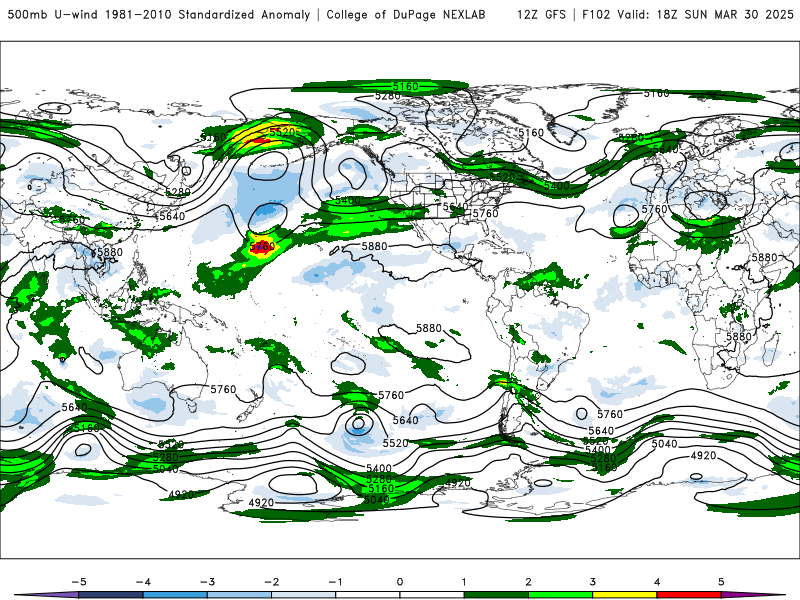Screen dimensions: 800x600
Task: Click the palest blue -2 to -1 colorbar segment
Action: (x=304, y=595)
